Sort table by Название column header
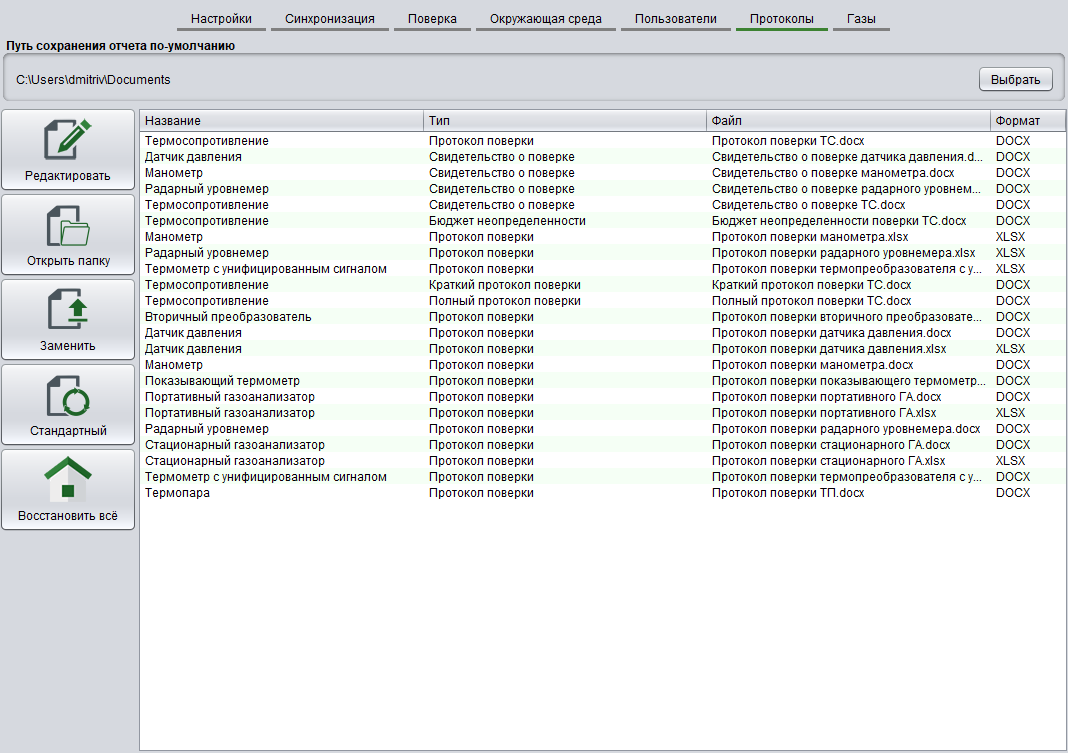 point(281,121)
